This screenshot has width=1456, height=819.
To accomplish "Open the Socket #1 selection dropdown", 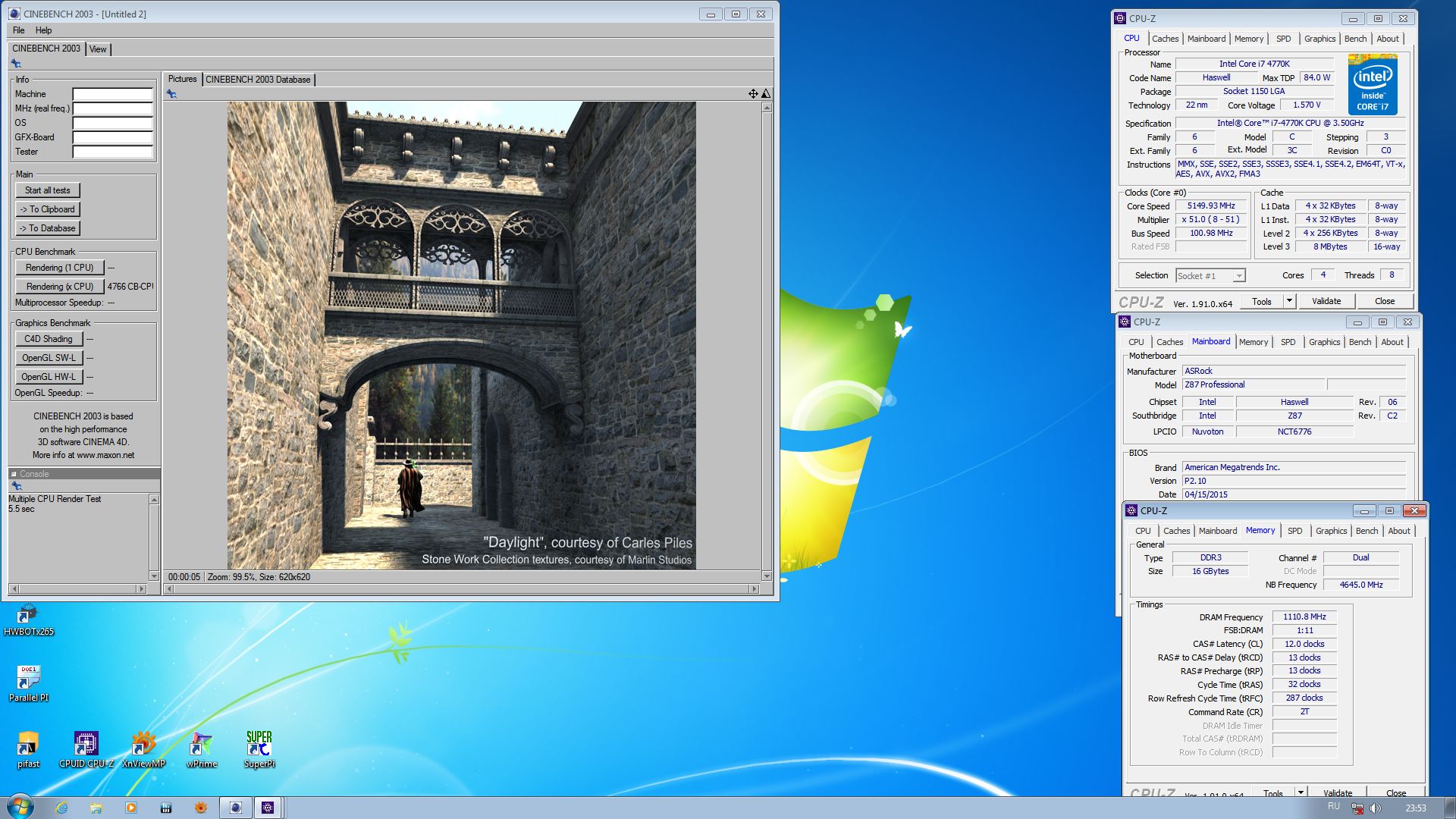I will click(x=1238, y=276).
